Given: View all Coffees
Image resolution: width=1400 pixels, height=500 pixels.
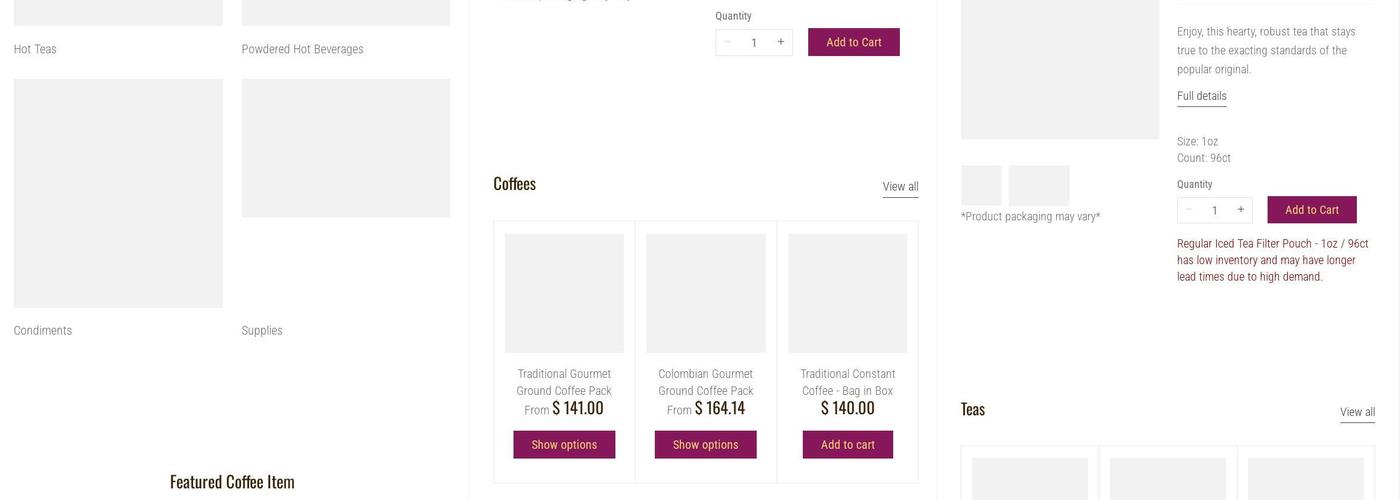Looking at the screenshot, I should click(900, 187).
